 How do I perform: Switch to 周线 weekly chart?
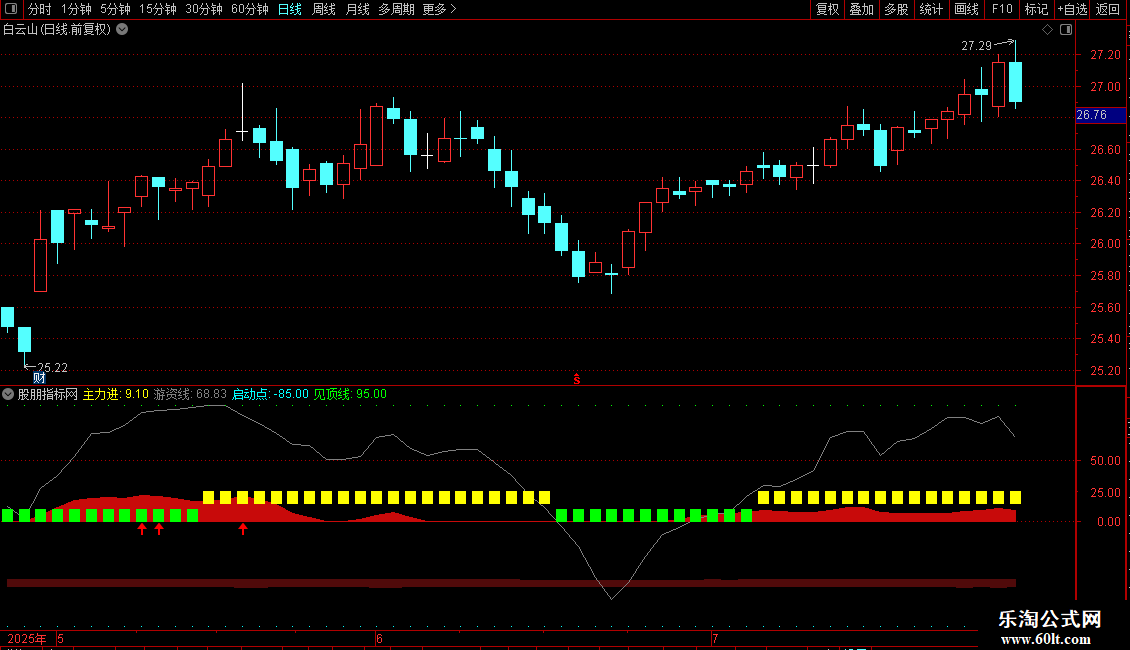tap(324, 9)
